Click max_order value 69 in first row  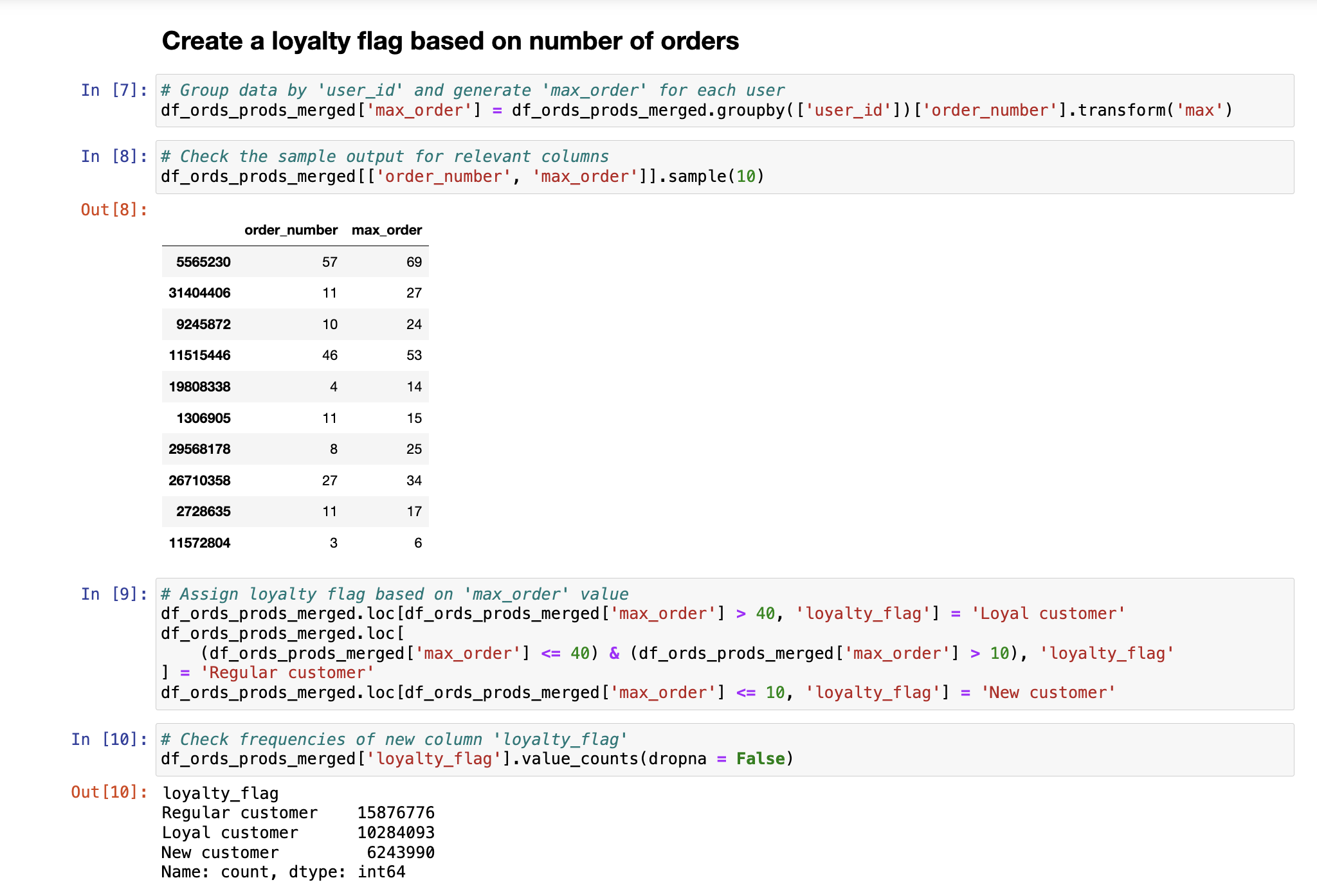coord(413,262)
